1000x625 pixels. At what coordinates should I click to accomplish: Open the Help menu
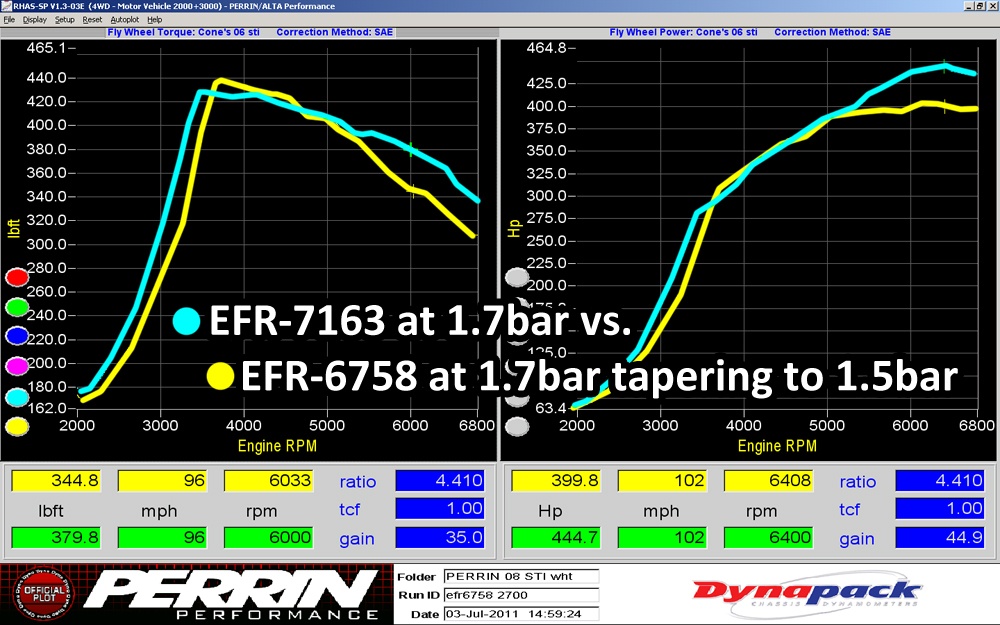[x=154, y=20]
